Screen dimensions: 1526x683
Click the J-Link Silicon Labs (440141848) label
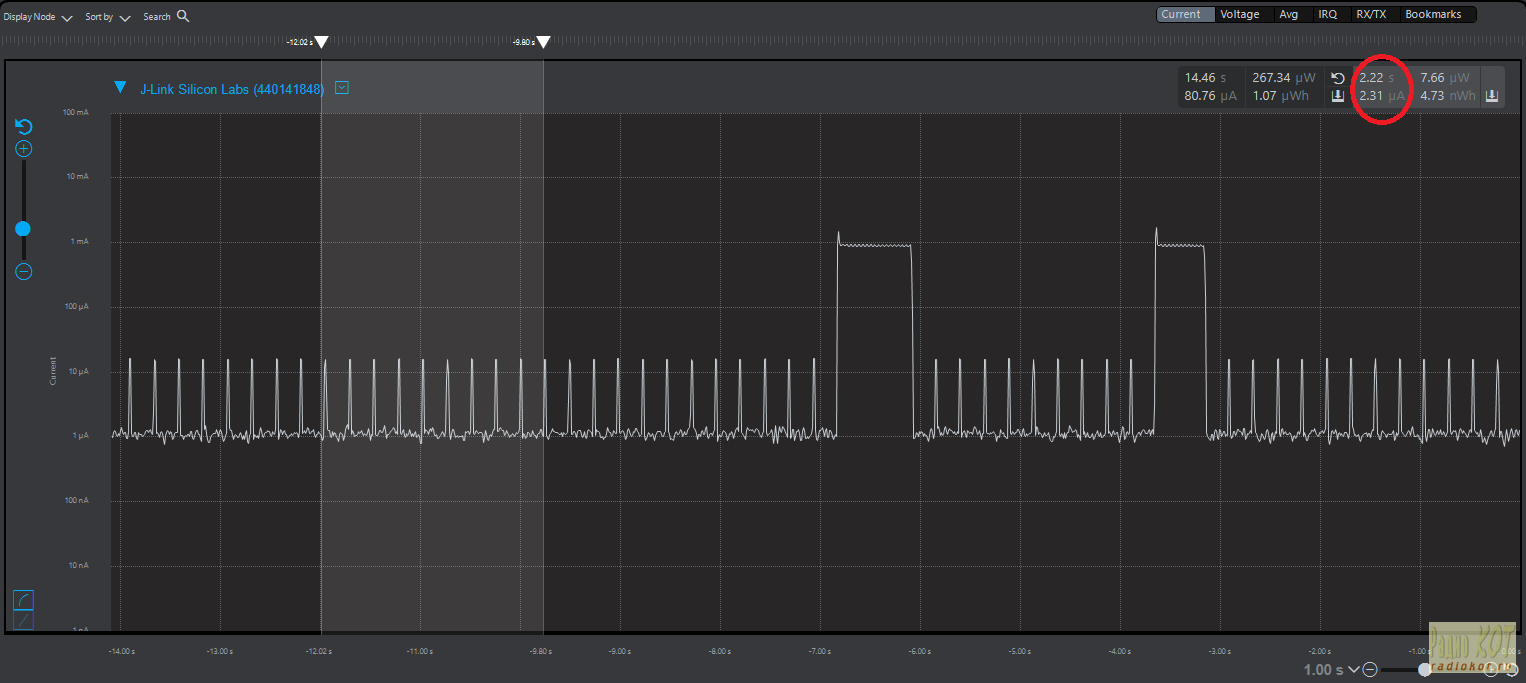click(x=232, y=89)
